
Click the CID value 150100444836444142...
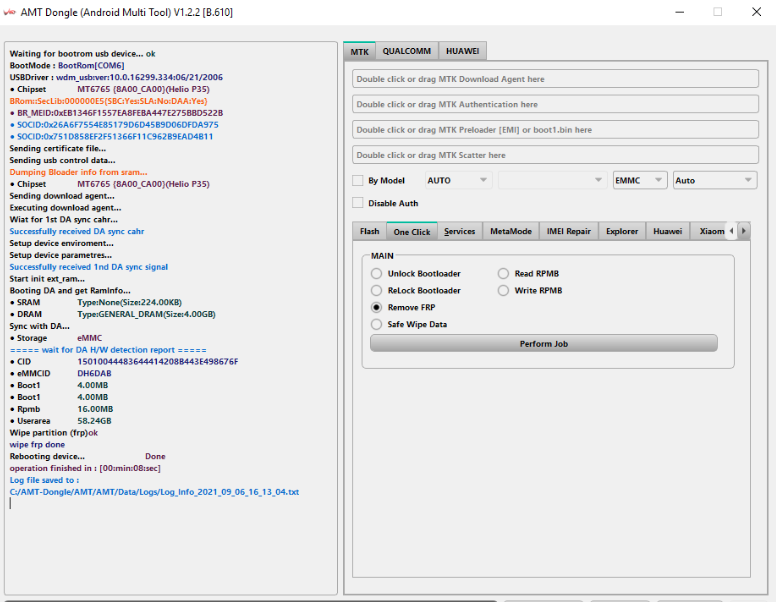point(157,362)
